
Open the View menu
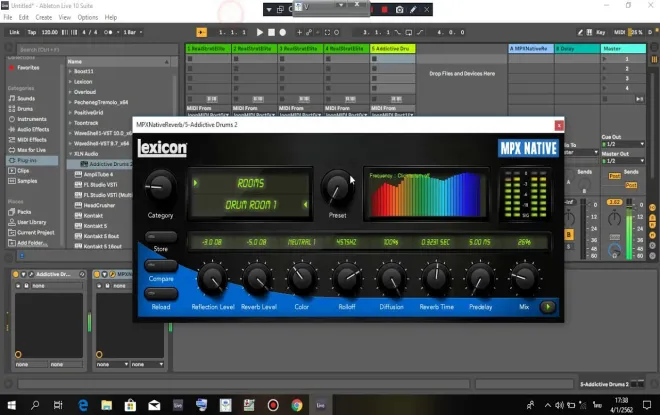(x=64, y=17)
